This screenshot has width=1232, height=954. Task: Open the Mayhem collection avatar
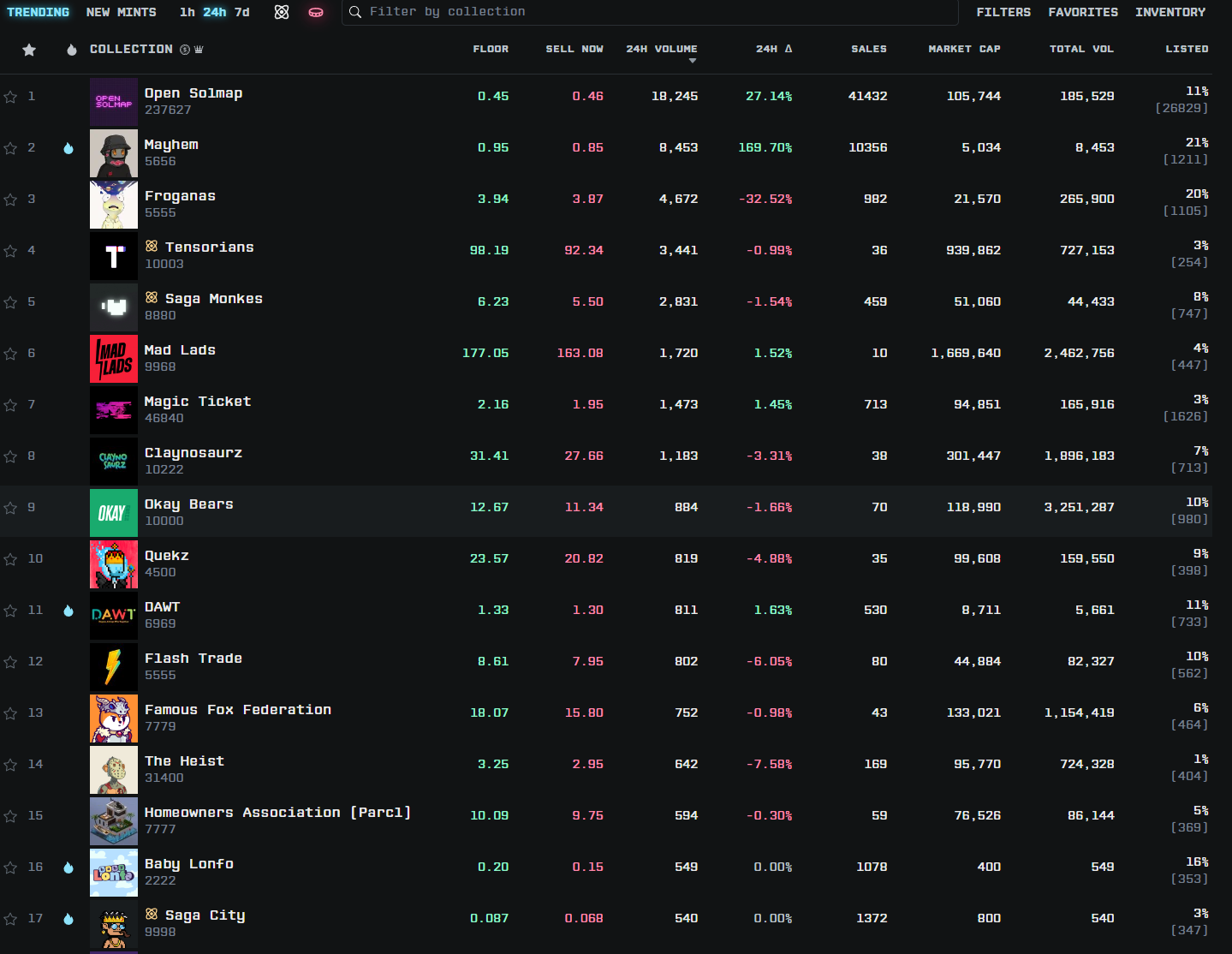click(114, 153)
